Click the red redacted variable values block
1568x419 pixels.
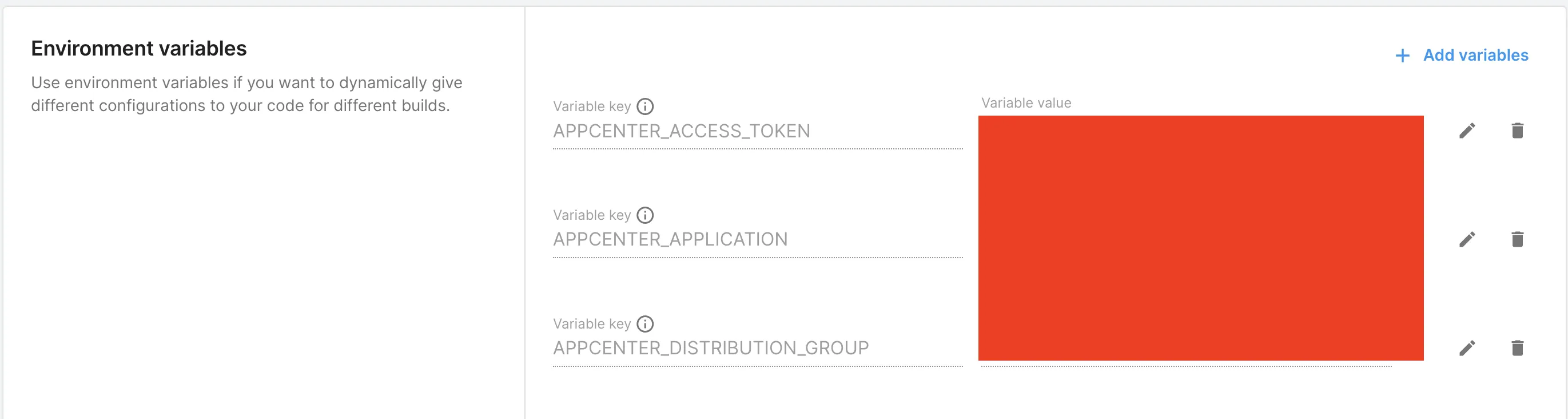click(1200, 238)
